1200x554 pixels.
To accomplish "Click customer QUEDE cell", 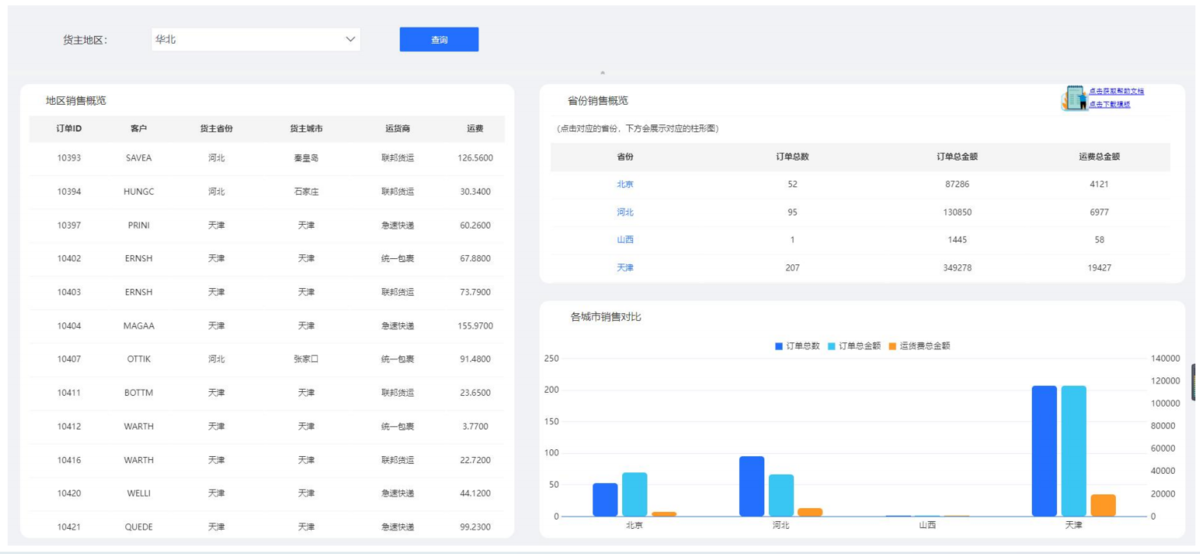I will point(139,527).
